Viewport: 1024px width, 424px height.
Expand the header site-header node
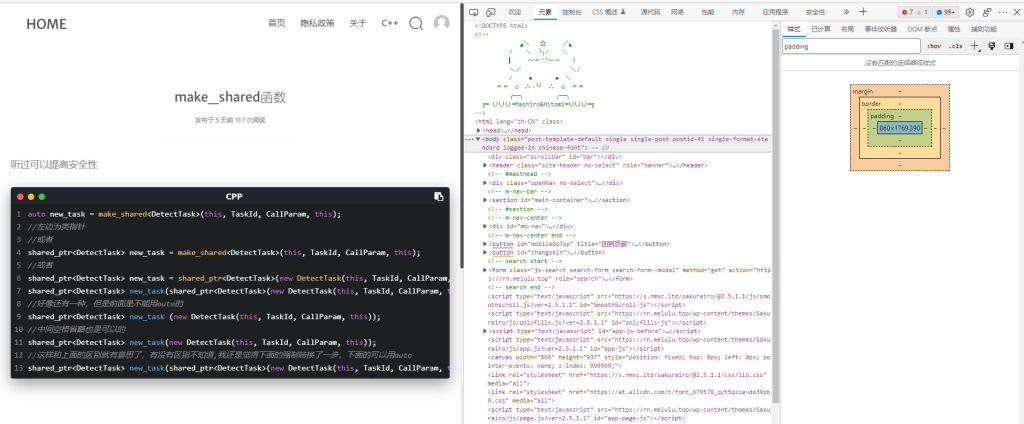coord(485,165)
